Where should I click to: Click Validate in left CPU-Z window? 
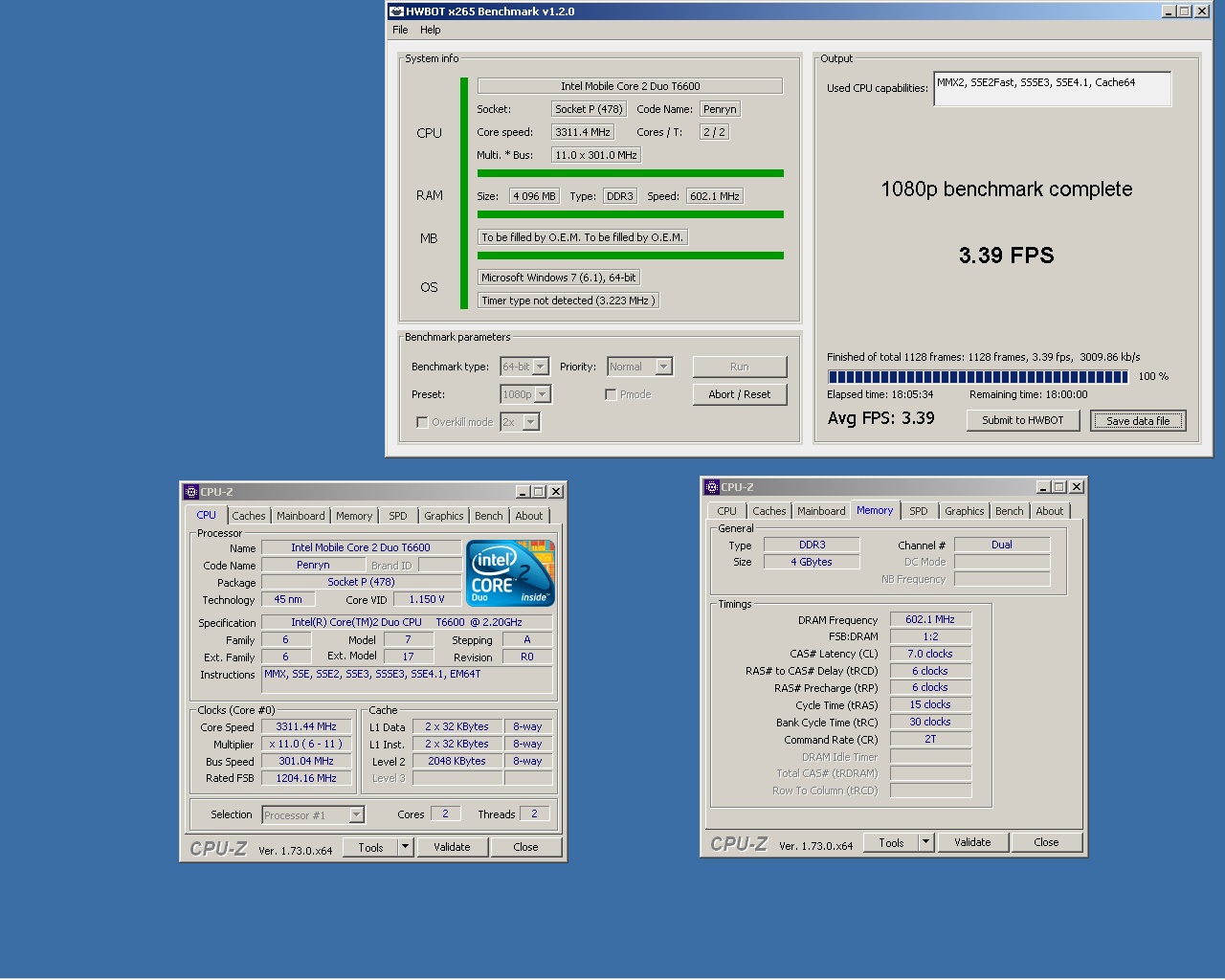click(452, 847)
